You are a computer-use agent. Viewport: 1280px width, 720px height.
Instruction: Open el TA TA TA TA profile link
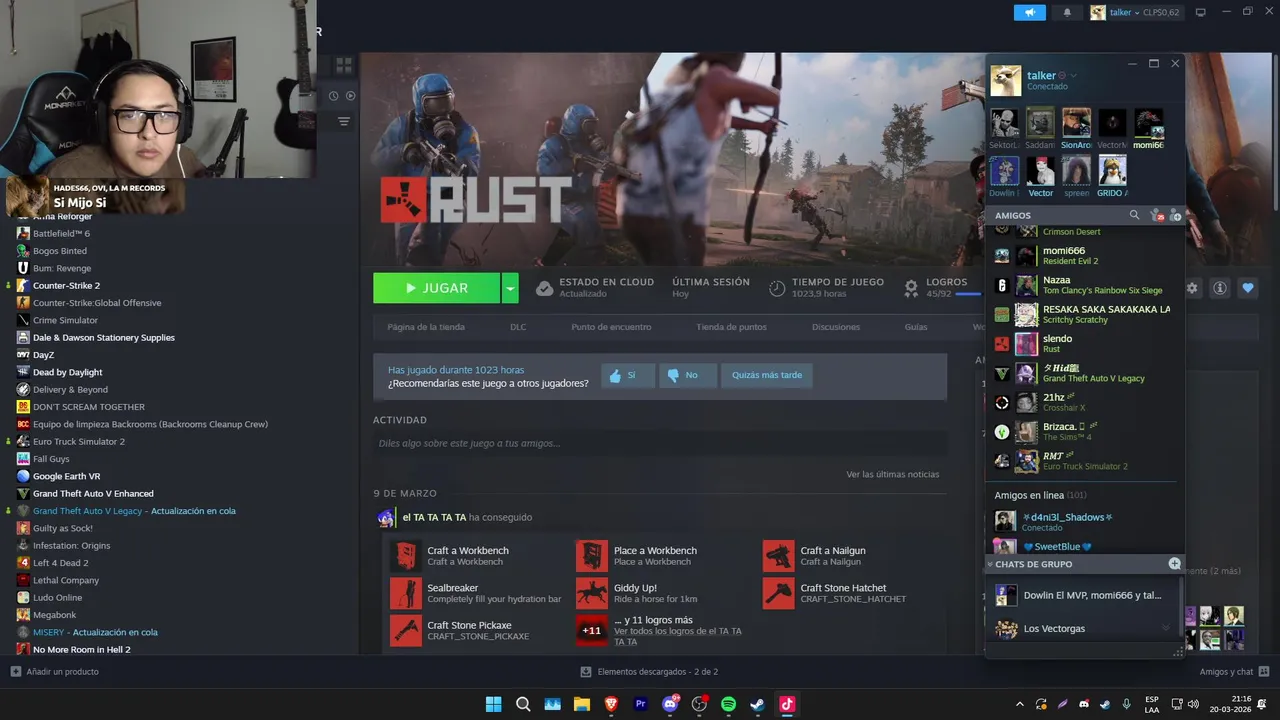pos(434,517)
